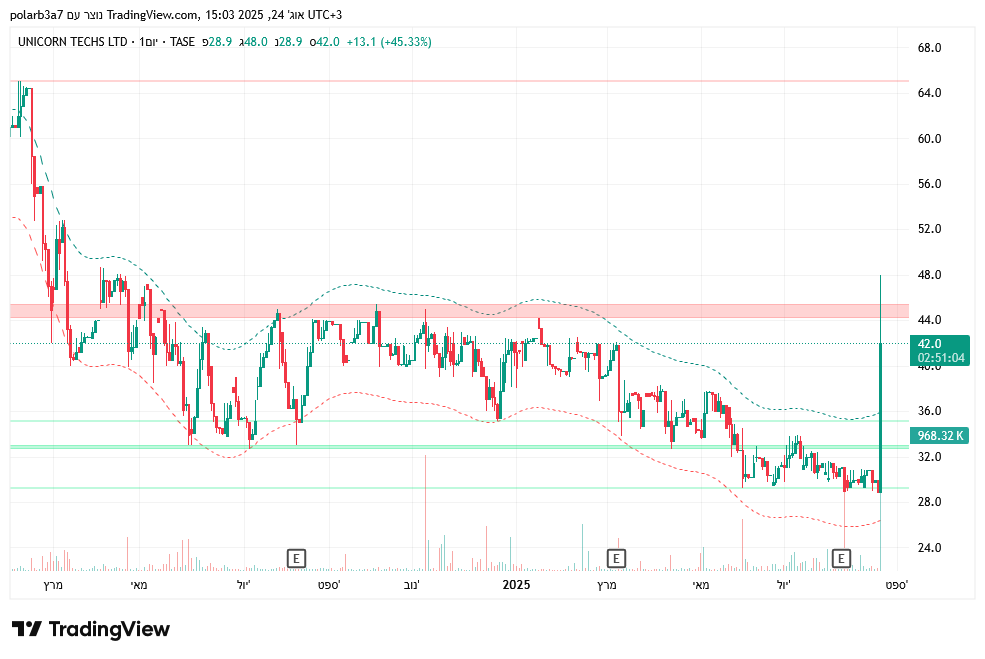The image size is (985, 659).
Task: Open the earnings E marker near מרץ 2025
Action: coord(616,558)
